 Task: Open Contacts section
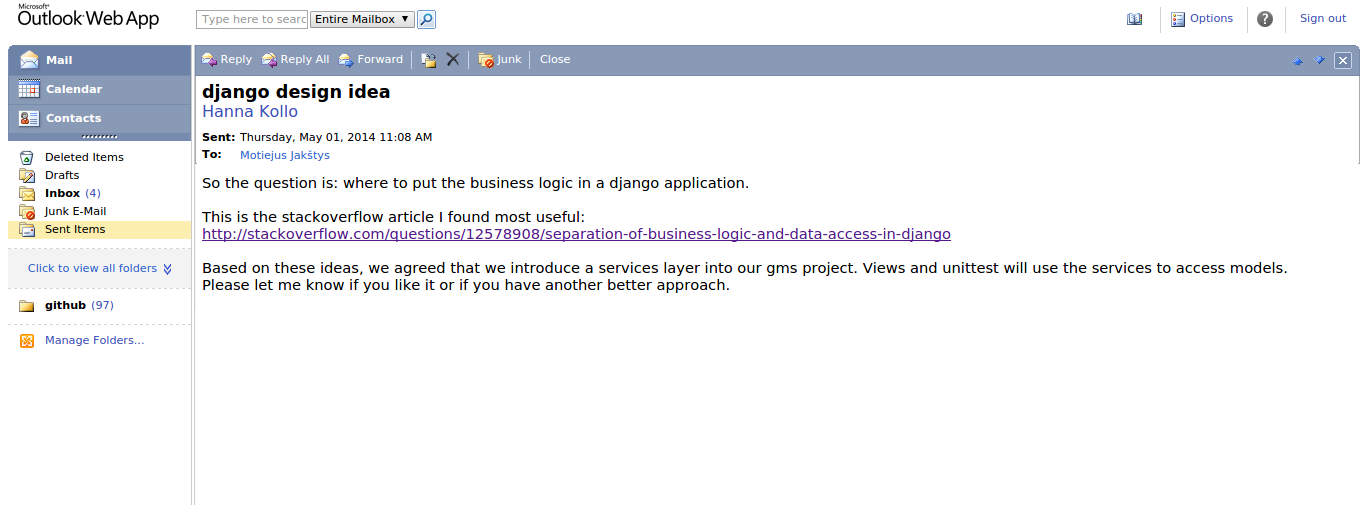(x=99, y=118)
